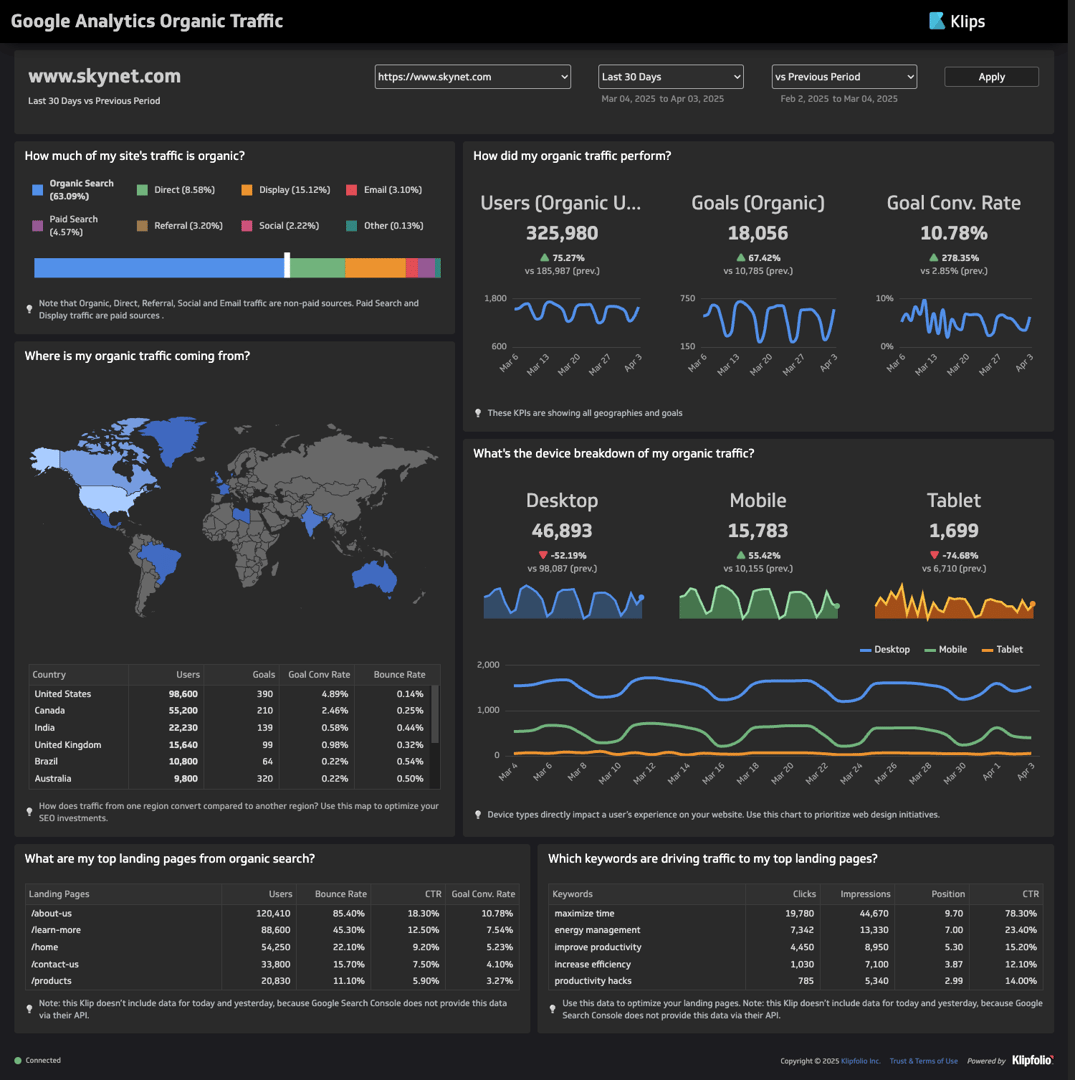Expand the vs Previous Period comparison dropdown
1075x1080 pixels.
pos(843,76)
